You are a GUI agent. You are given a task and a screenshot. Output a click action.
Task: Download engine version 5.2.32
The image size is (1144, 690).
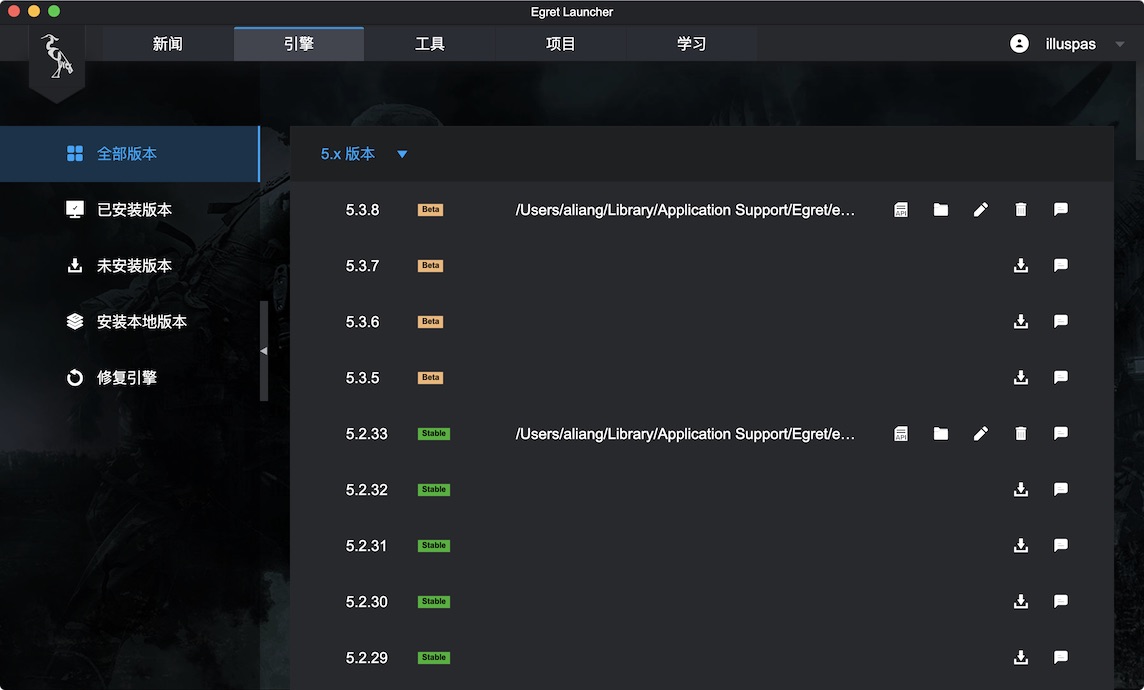point(1021,489)
